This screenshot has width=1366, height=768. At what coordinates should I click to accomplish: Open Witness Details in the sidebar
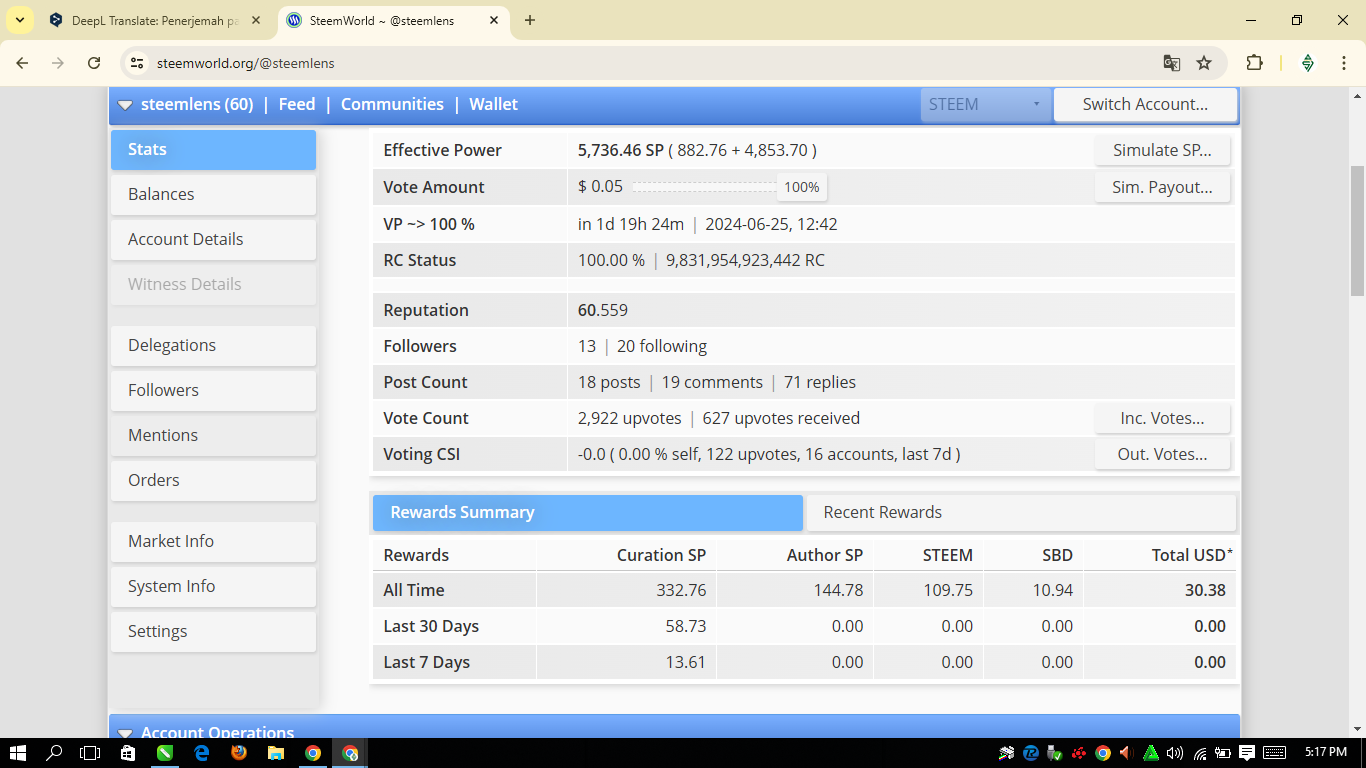[x=213, y=285]
